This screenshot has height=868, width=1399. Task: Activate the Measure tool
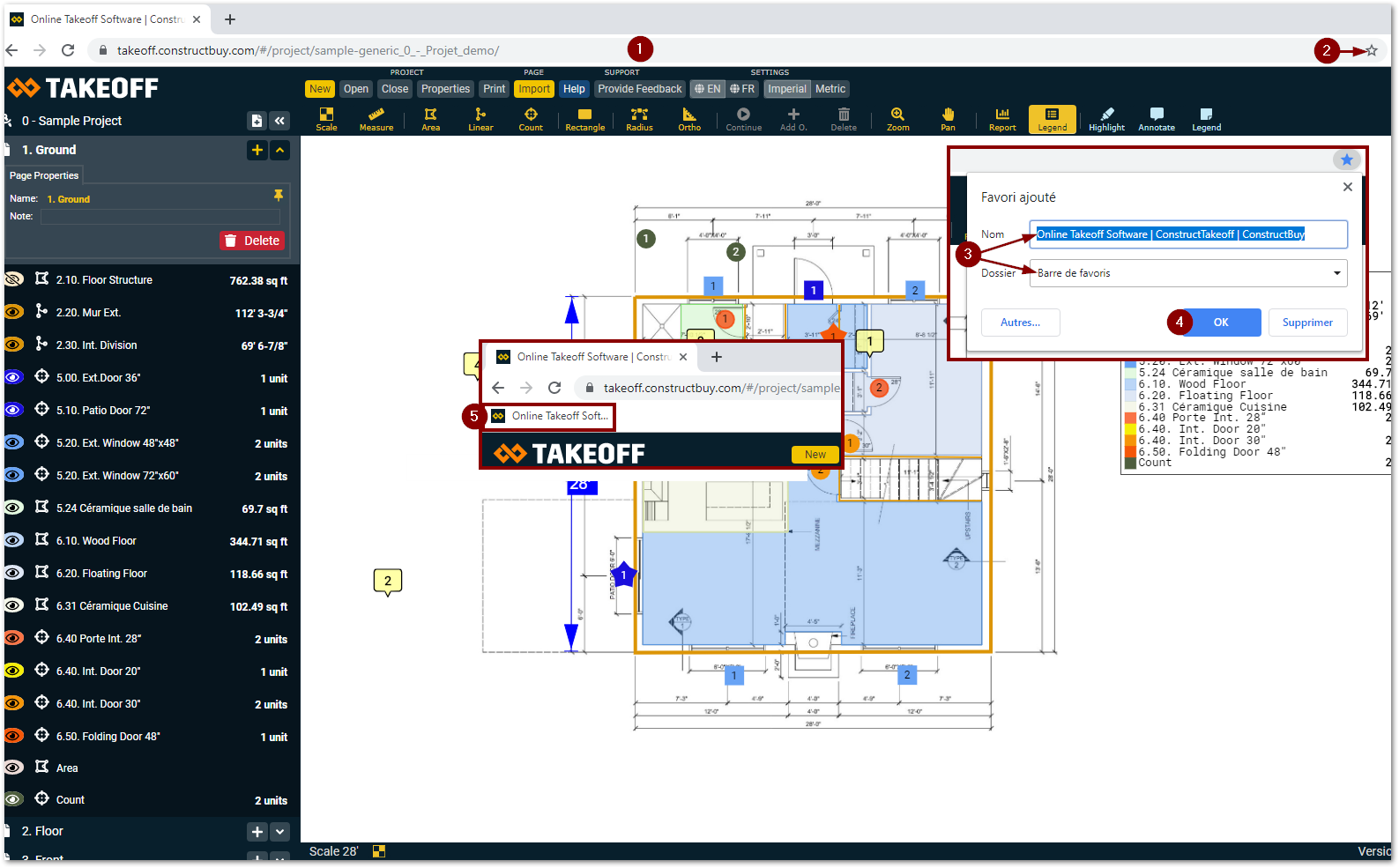click(376, 119)
